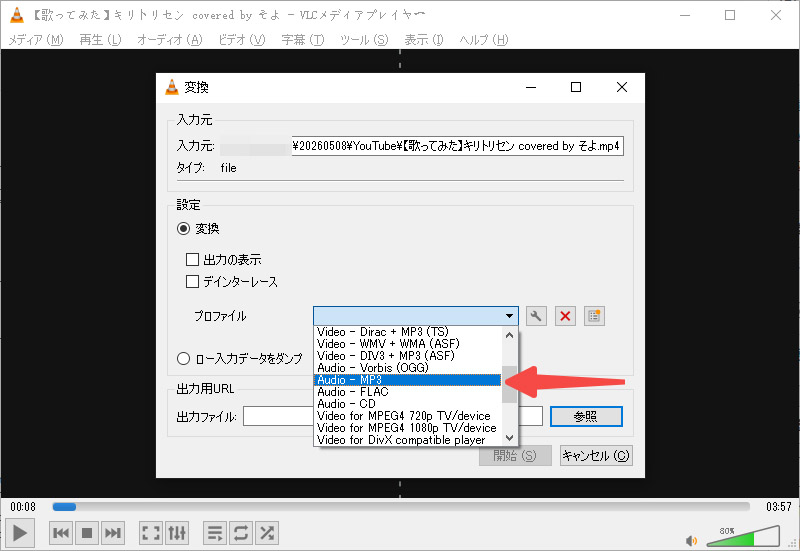Choose Audio - CD profile

pos(407,404)
